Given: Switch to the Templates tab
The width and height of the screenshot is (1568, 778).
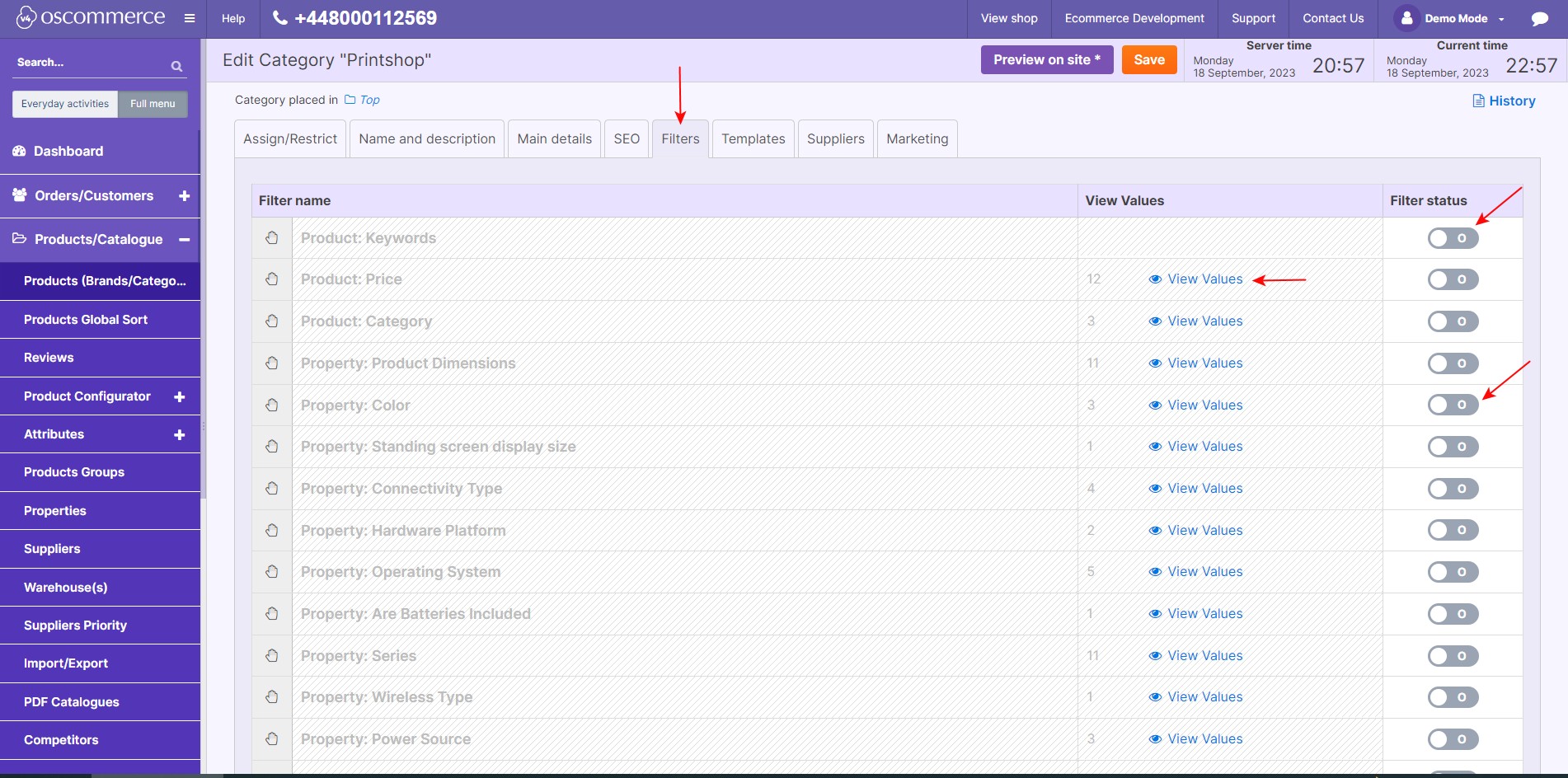Looking at the screenshot, I should (753, 138).
